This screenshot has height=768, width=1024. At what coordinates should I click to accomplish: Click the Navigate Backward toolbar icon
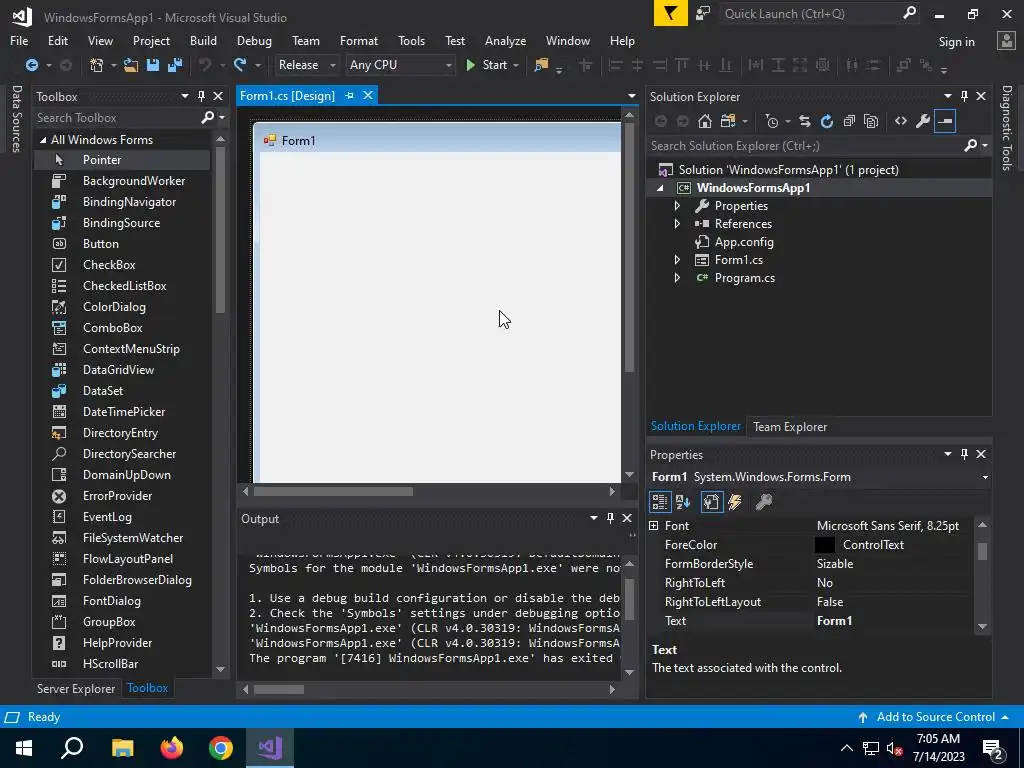click(x=31, y=65)
